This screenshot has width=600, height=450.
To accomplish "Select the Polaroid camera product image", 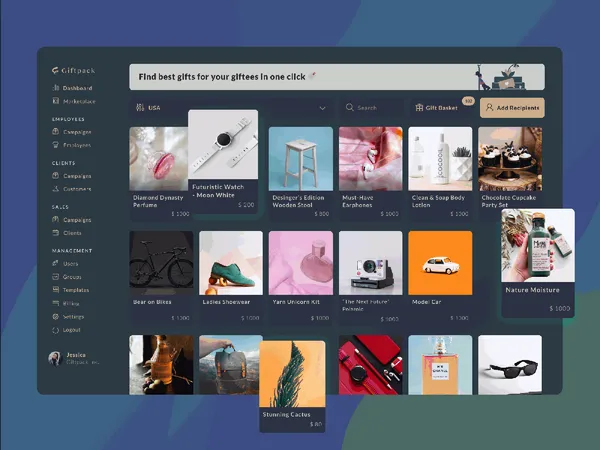I will pos(370,263).
